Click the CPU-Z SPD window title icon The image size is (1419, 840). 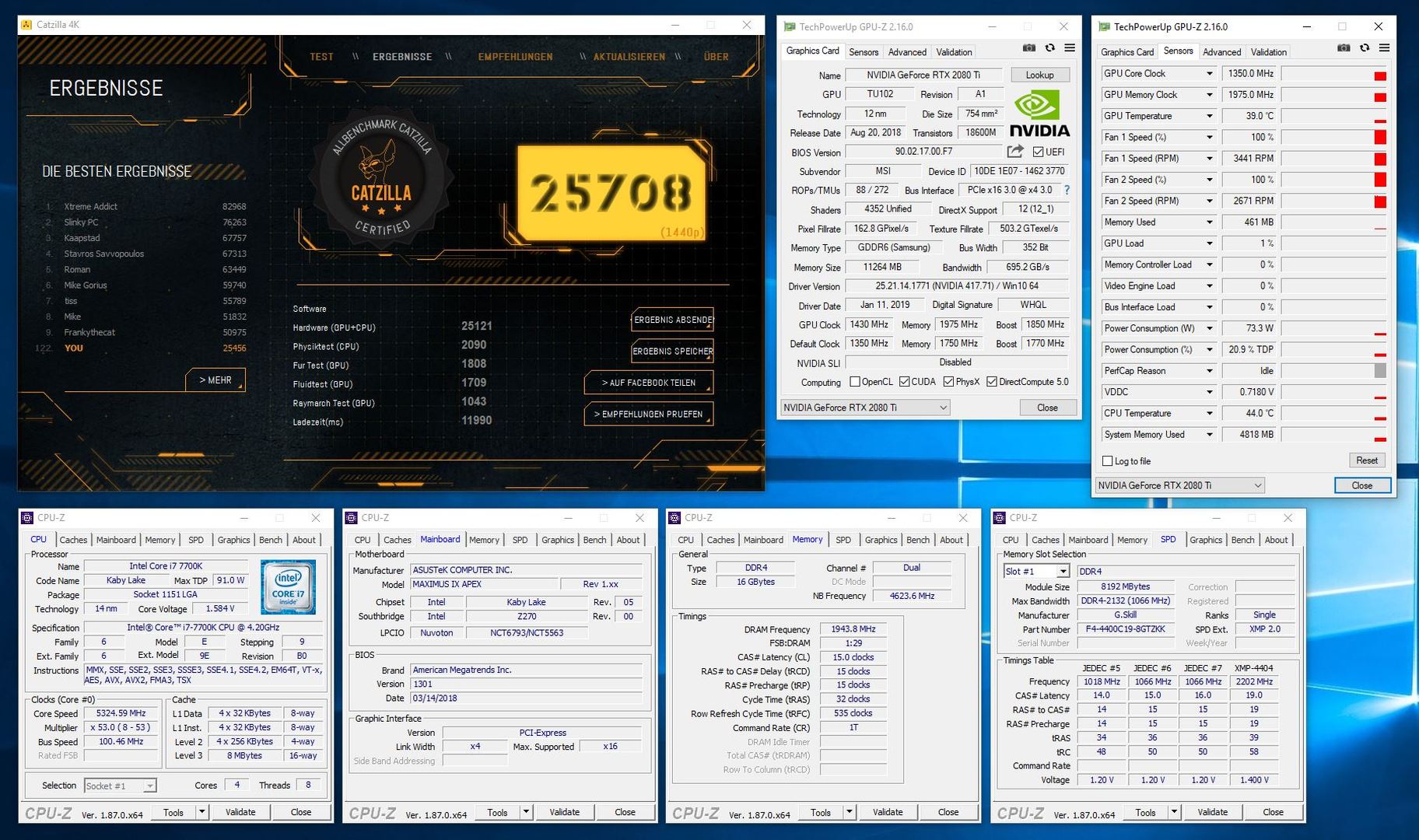tap(1000, 517)
